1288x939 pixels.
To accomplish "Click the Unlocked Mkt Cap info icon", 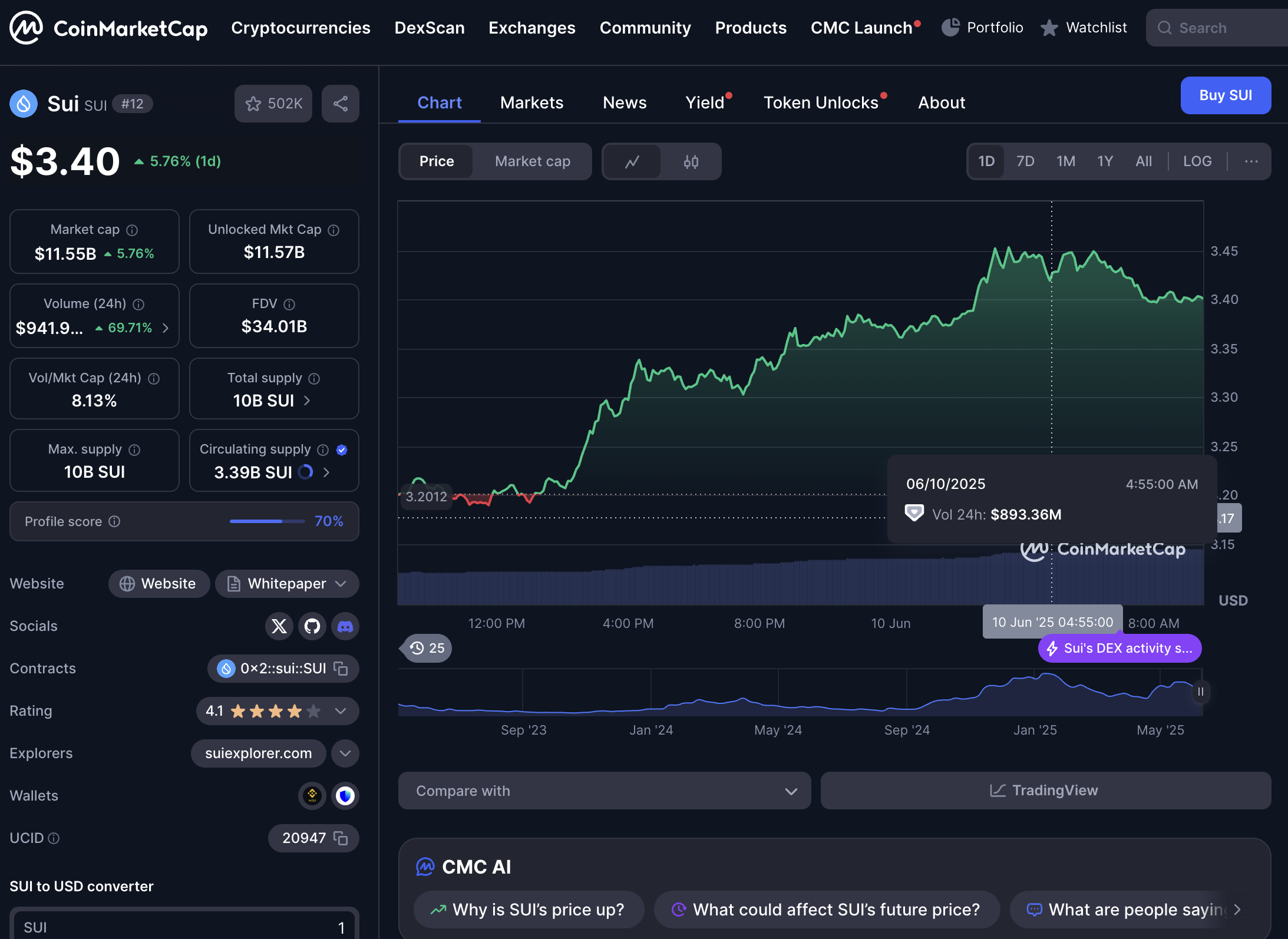I will [333, 230].
